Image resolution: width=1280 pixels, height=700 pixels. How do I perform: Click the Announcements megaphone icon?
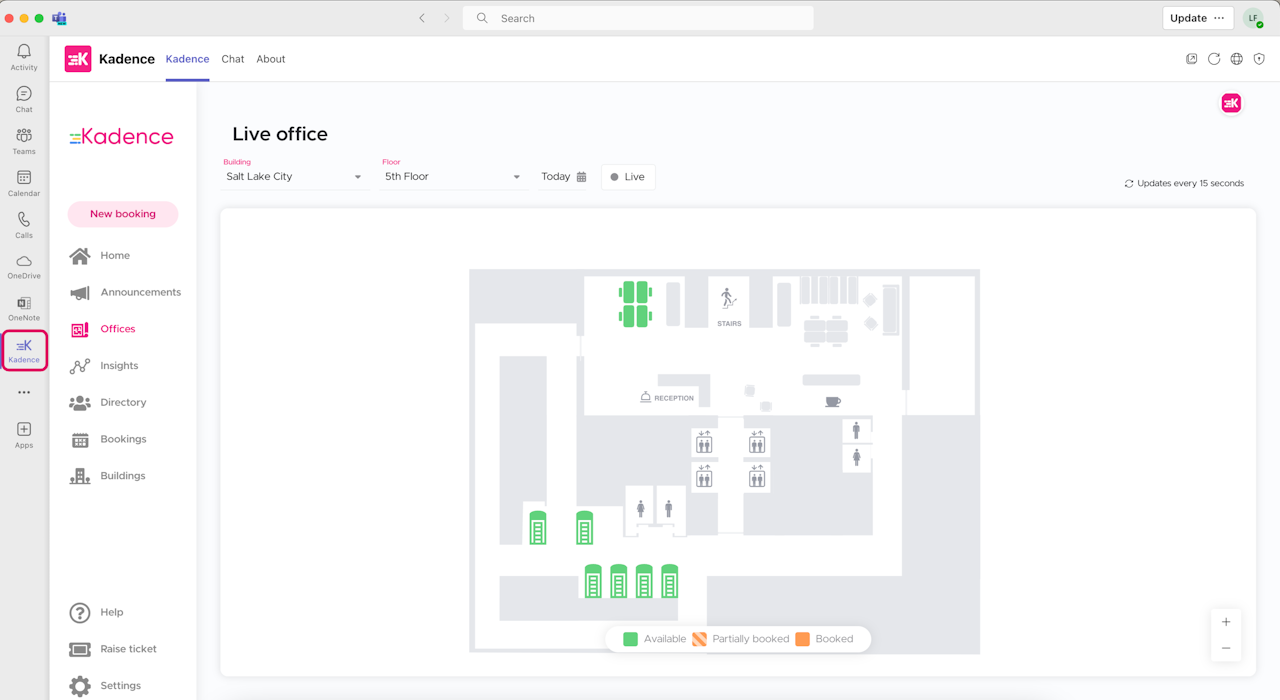coord(80,292)
